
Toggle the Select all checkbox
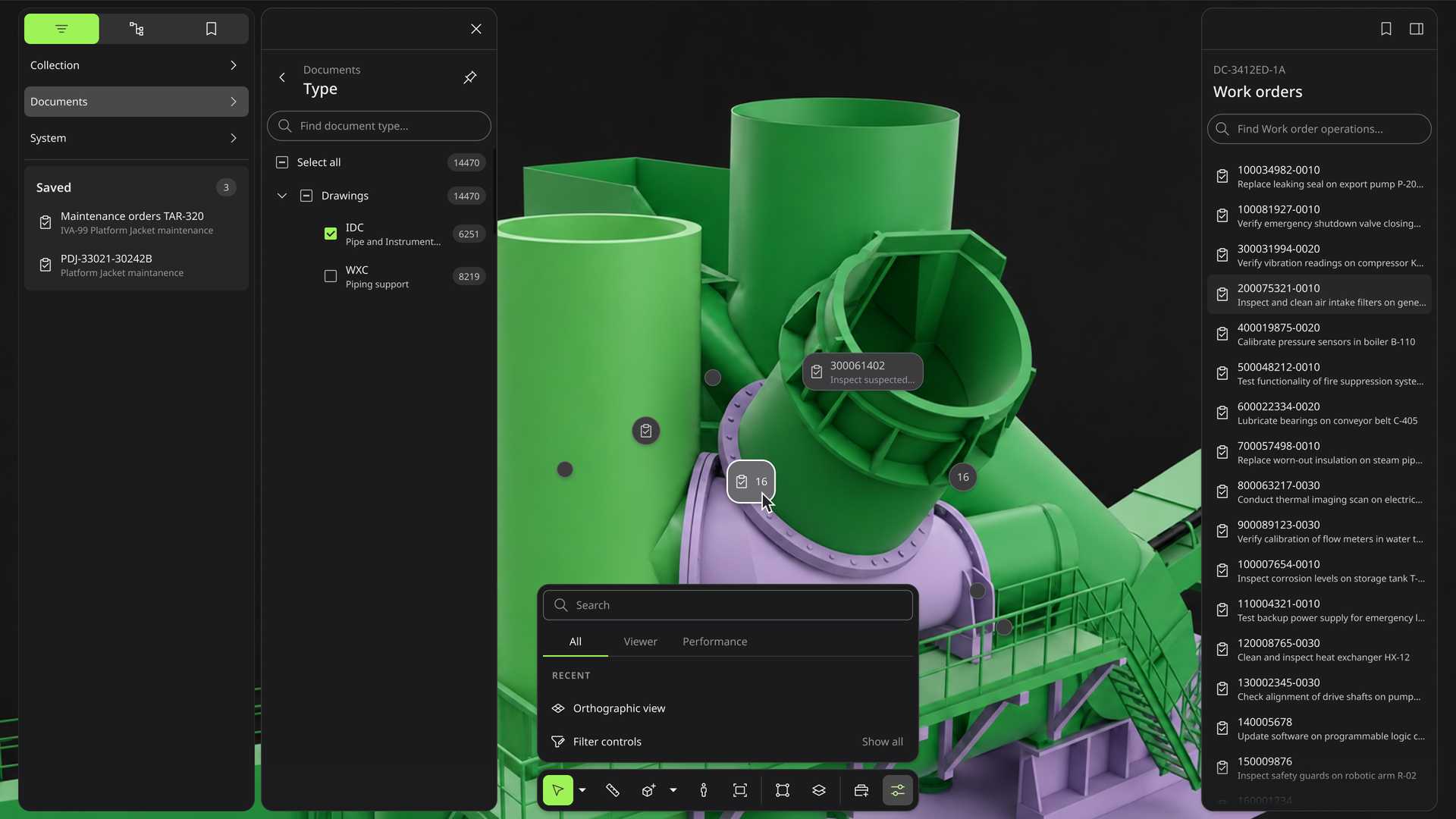click(x=282, y=162)
